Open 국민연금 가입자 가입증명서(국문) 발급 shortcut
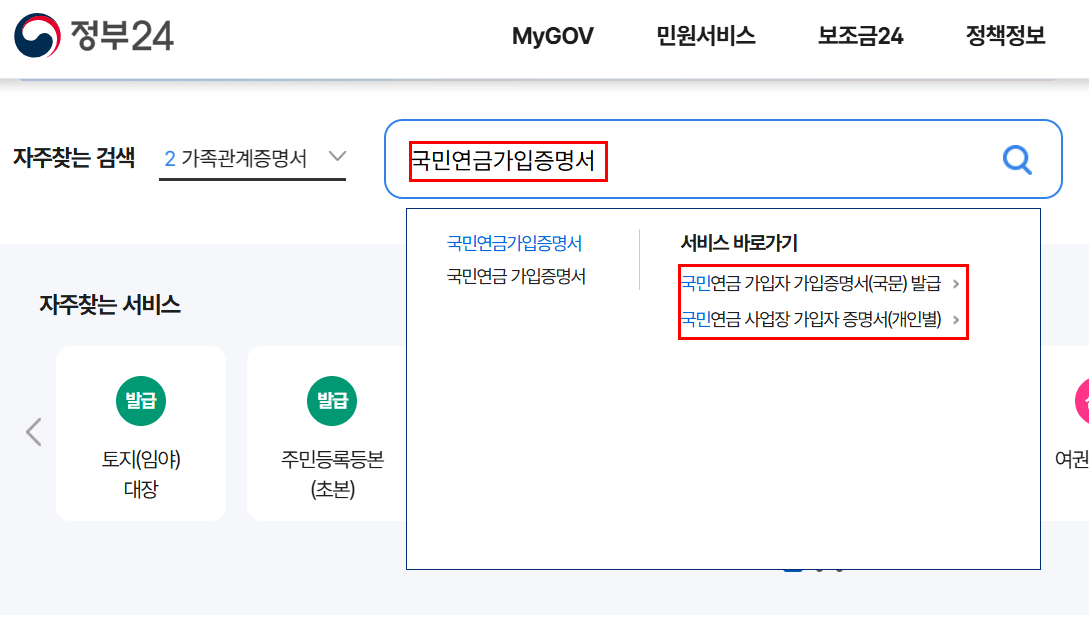The width and height of the screenshot is (1089, 620). tap(810, 283)
